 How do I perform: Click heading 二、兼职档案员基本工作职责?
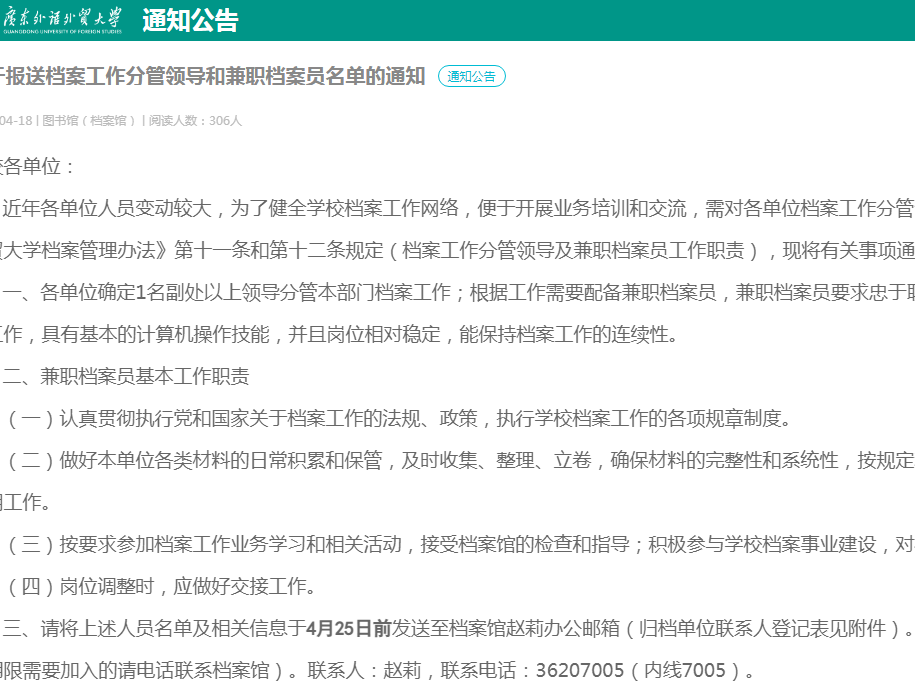[x=126, y=376]
